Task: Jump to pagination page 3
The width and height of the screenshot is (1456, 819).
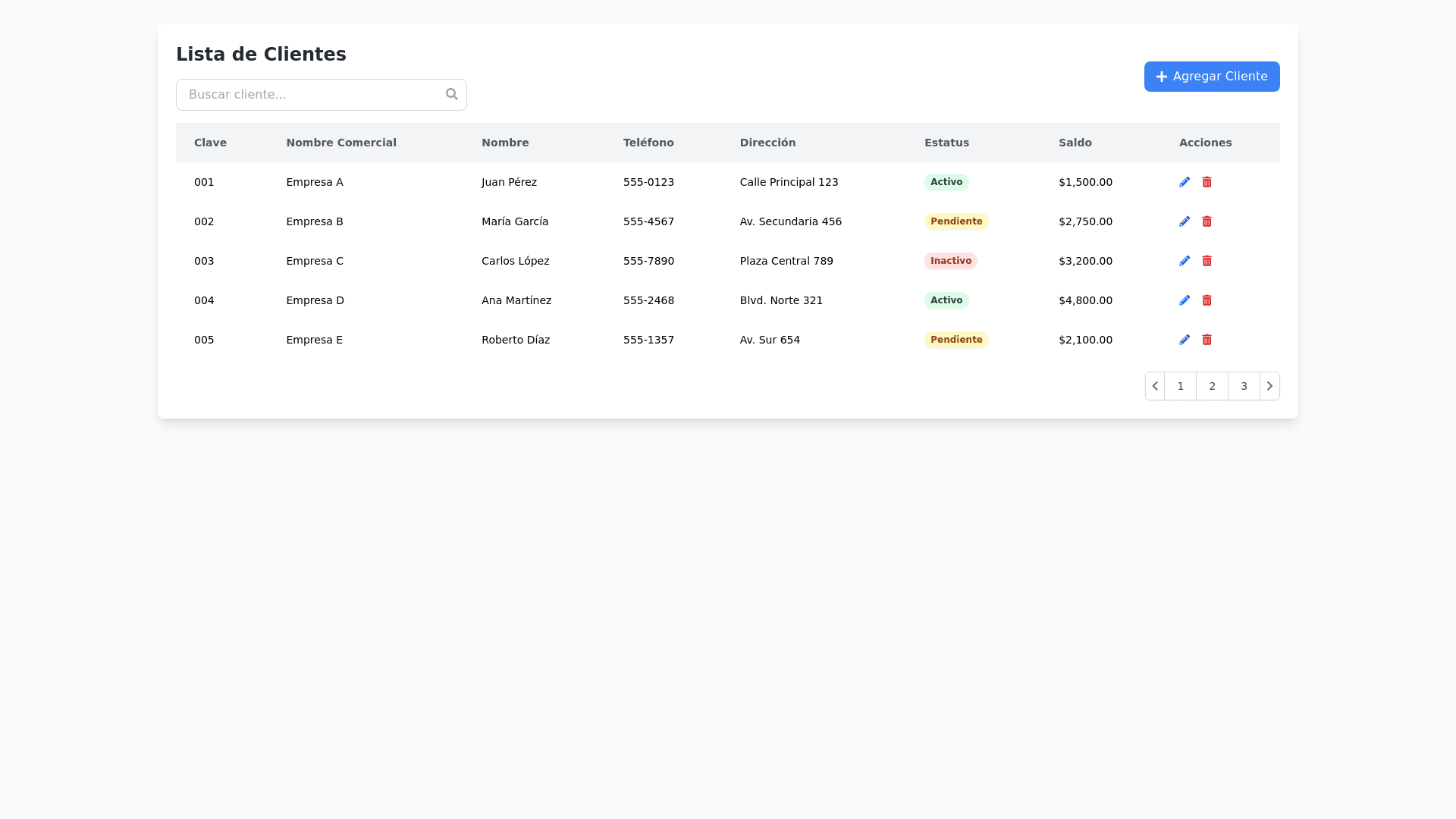Action: coord(1244,386)
